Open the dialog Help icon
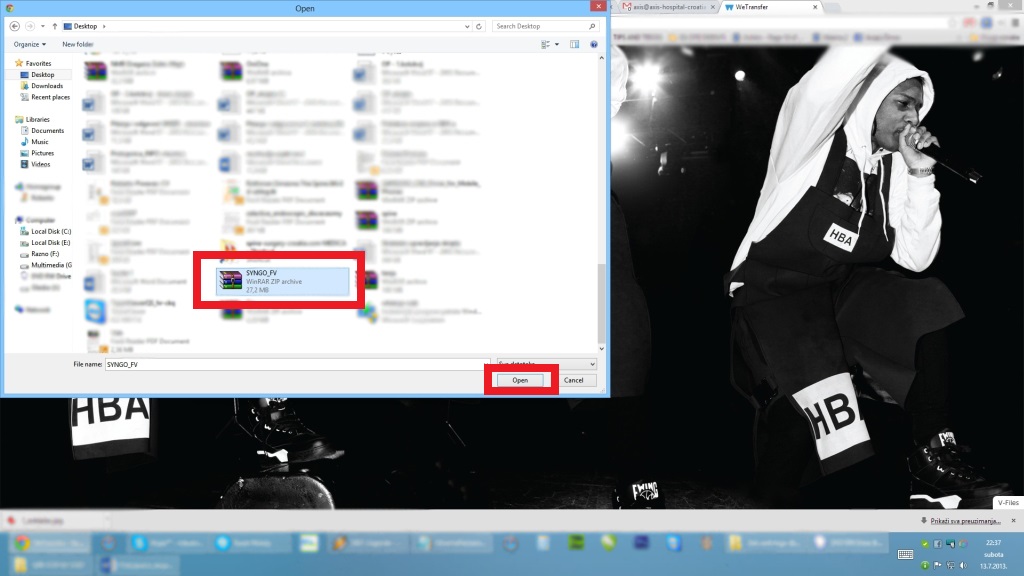Image resolution: width=1024 pixels, height=576 pixels. (x=594, y=44)
